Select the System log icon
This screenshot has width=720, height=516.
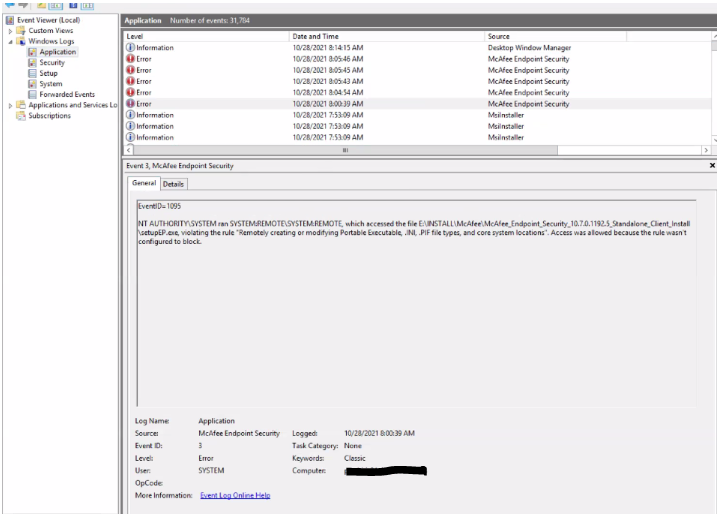33,84
